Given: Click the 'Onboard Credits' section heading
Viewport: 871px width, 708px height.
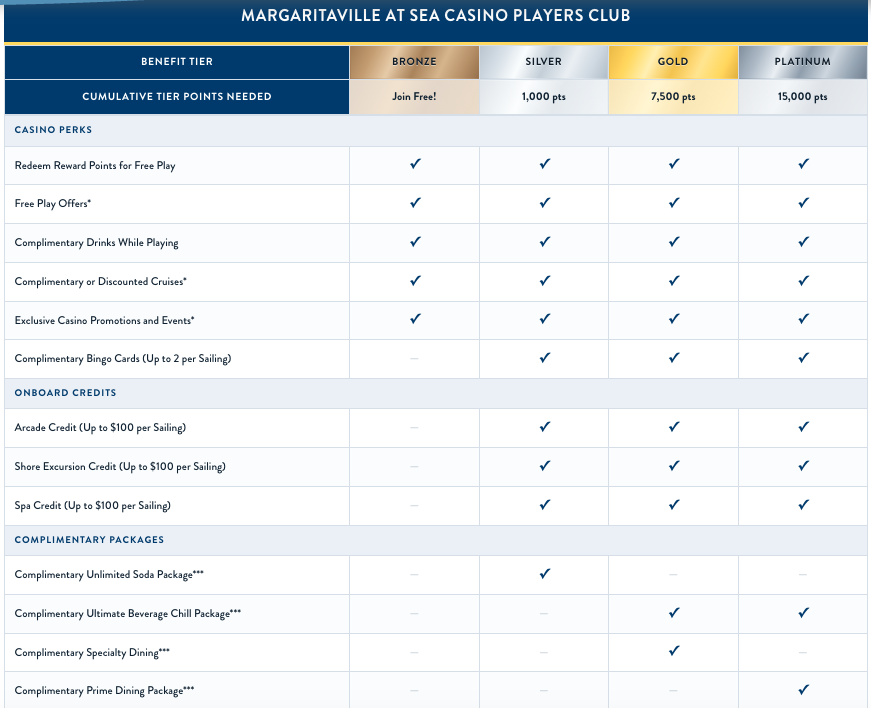Looking at the screenshot, I should click(x=66, y=393).
